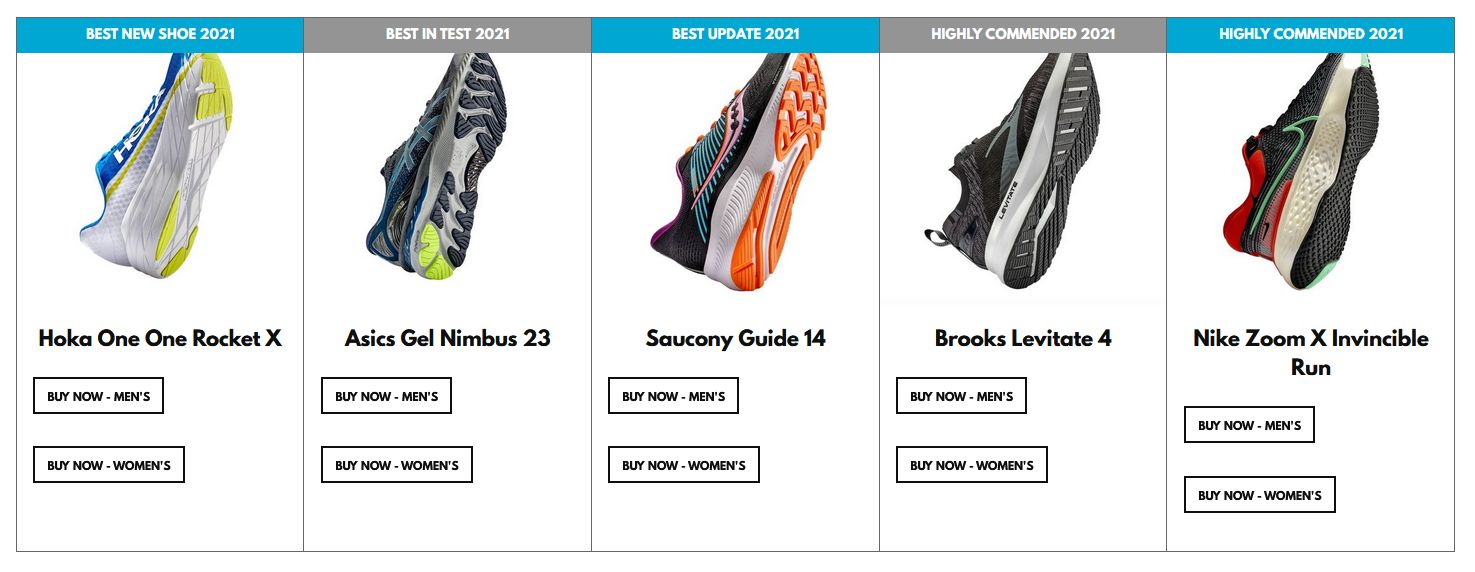Image resolution: width=1475 pixels, height=572 pixels.
Task: Buy the Saucony Guide 14 men's shoe
Action: (x=673, y=396)
